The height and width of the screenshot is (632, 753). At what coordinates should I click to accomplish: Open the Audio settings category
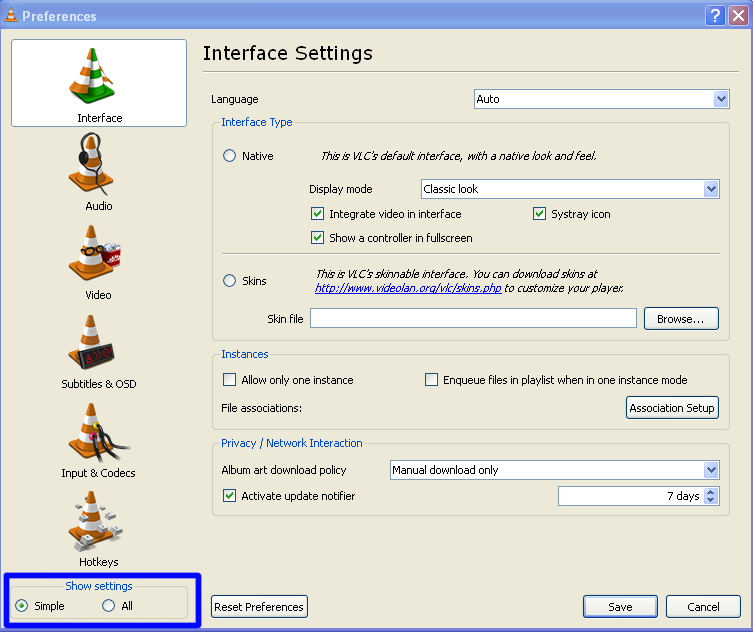(98, 171)
